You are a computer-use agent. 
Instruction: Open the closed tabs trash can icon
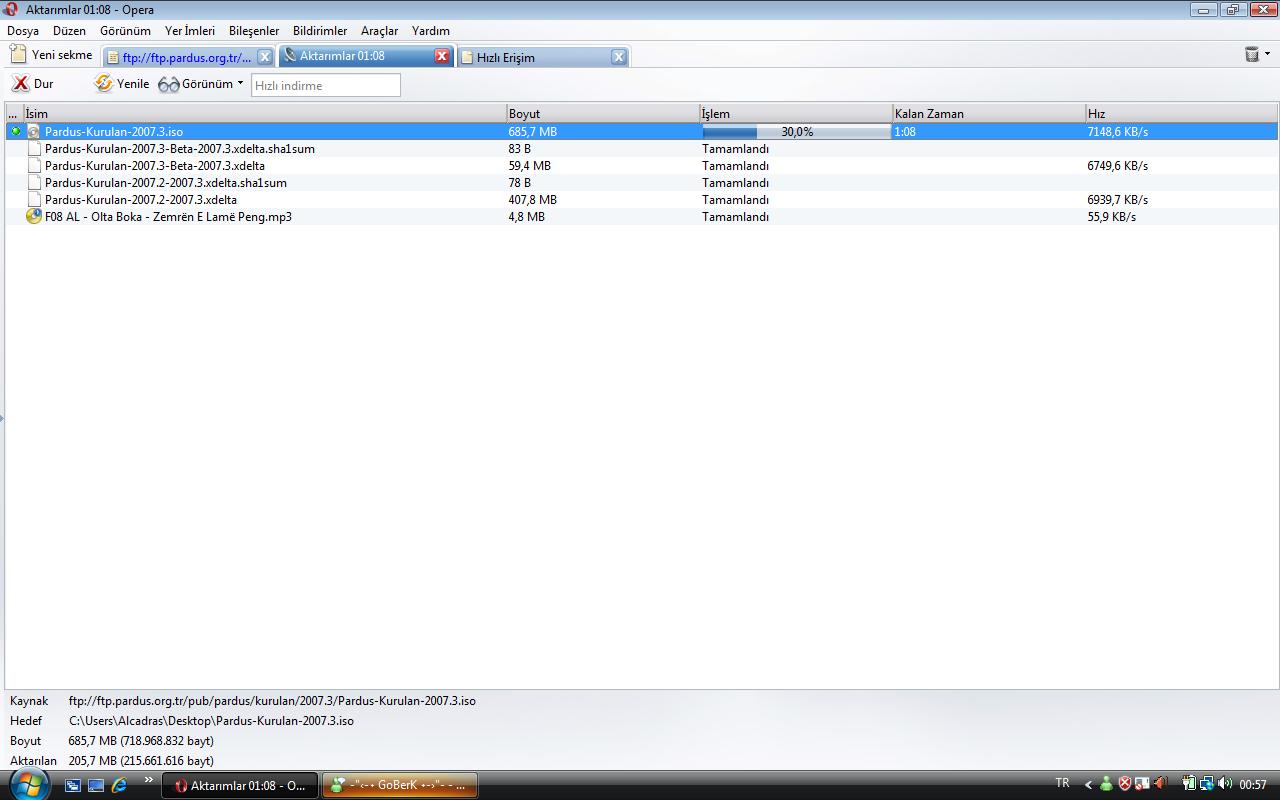point(1251,54)
